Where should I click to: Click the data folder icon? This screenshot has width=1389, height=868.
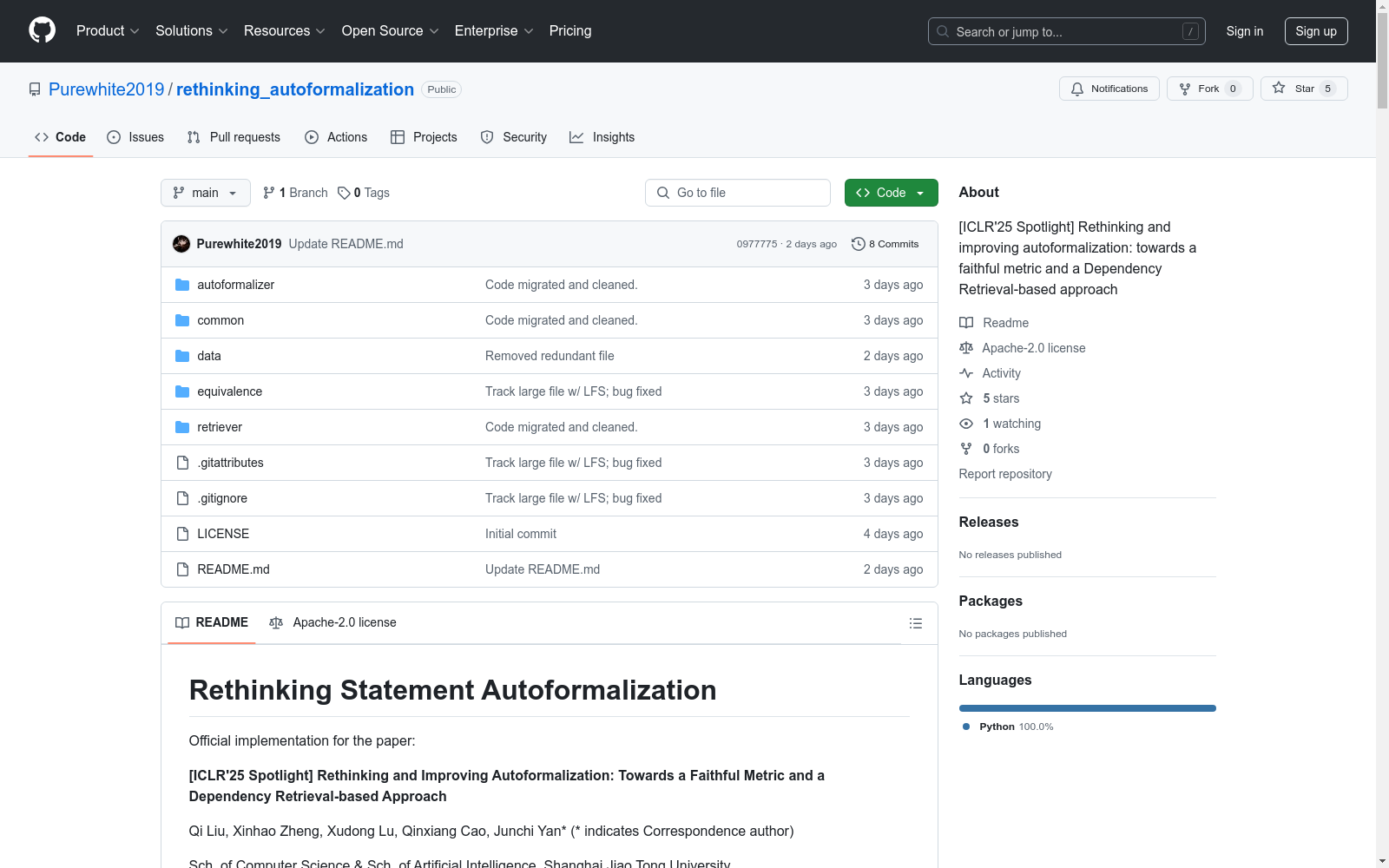click(x=182, y=356)
